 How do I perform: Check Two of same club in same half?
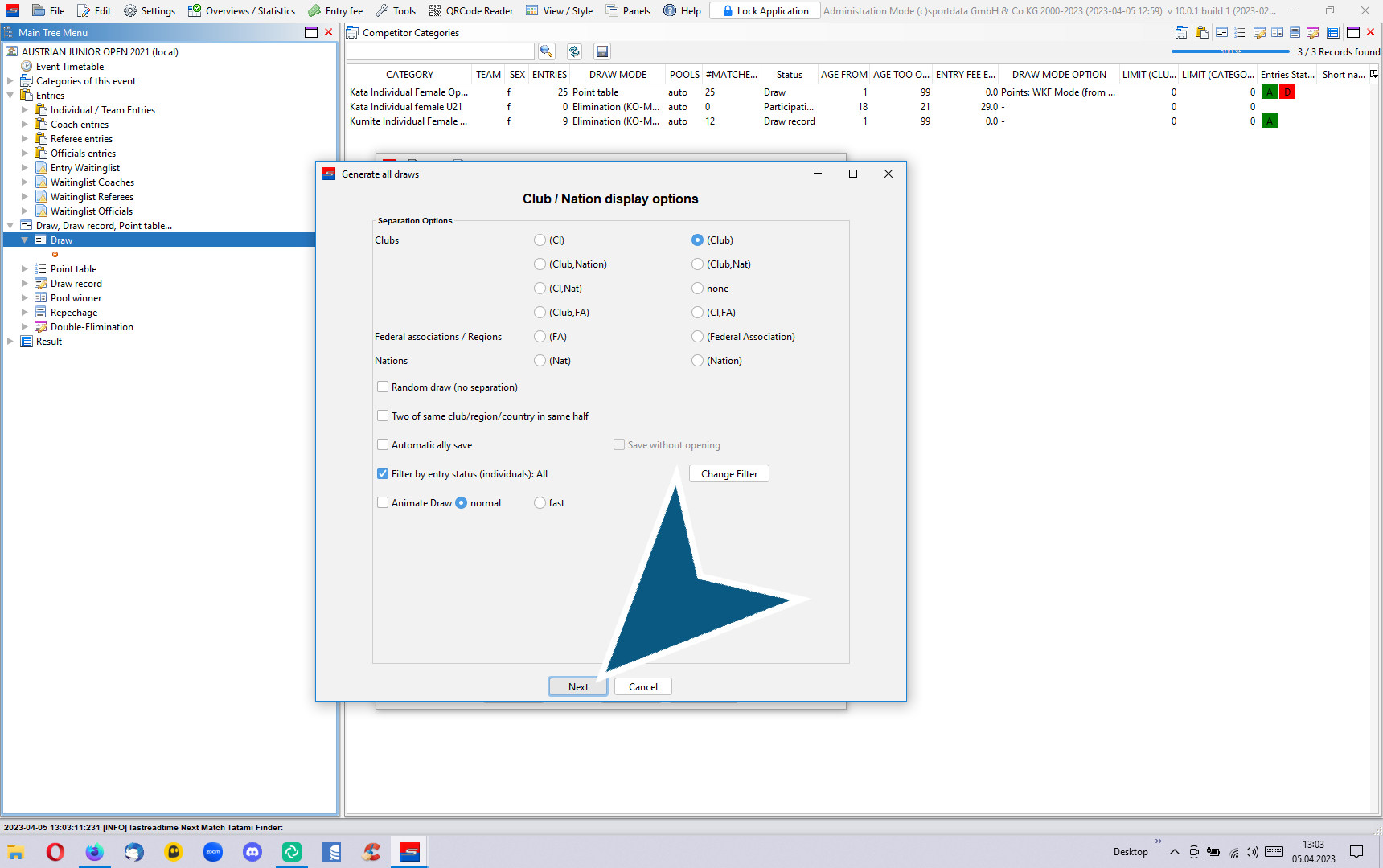[x=383, y=416]
